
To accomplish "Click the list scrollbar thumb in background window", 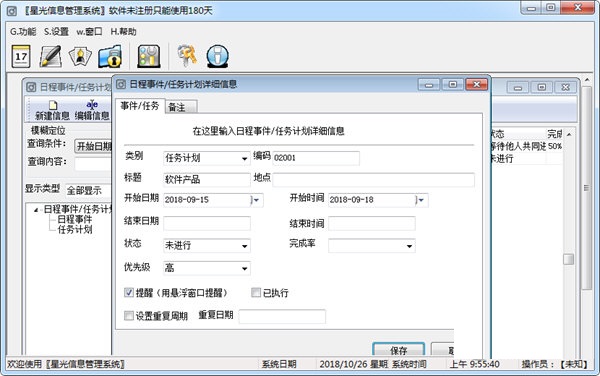I will point(569,259).
